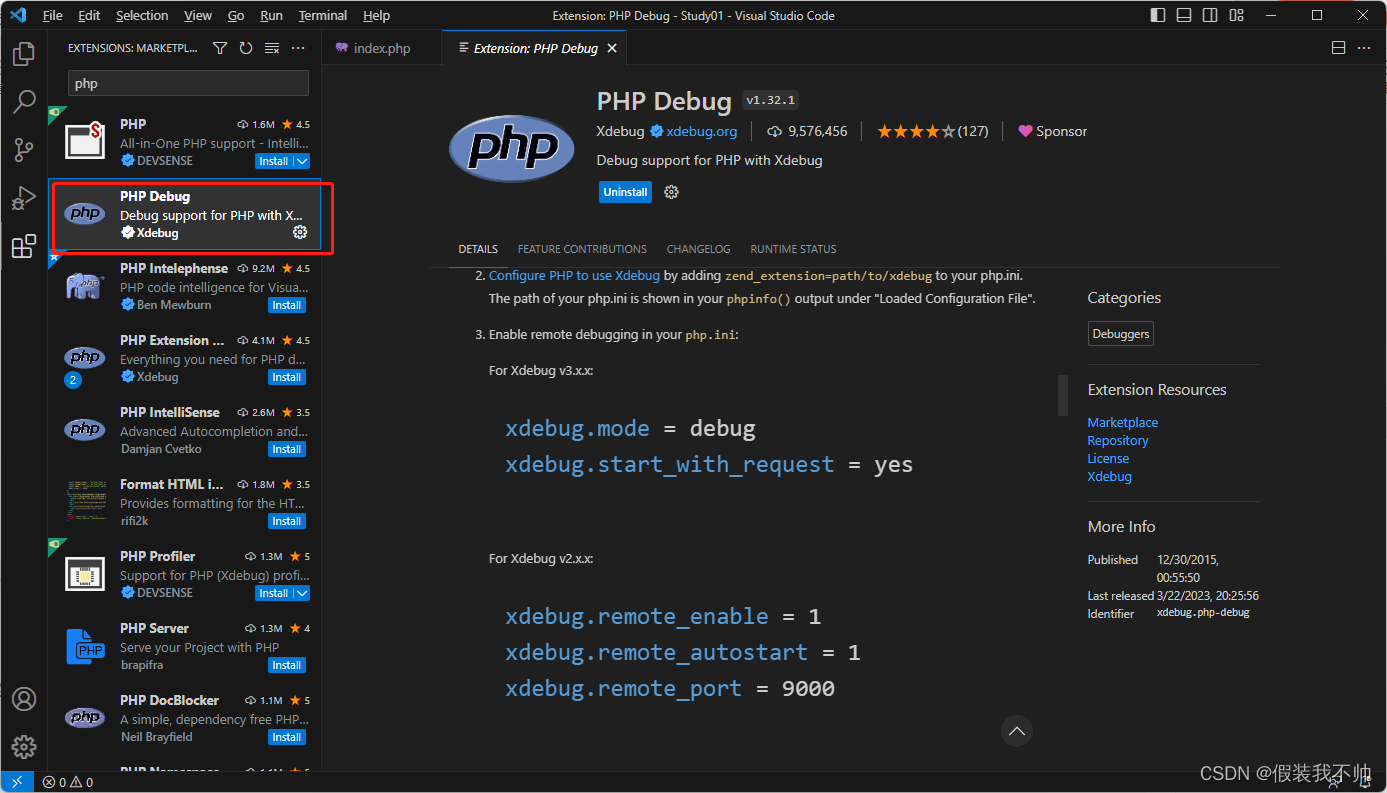
Task: Open gear menu on PHP Debug list item
Action: tap(299, 232)
